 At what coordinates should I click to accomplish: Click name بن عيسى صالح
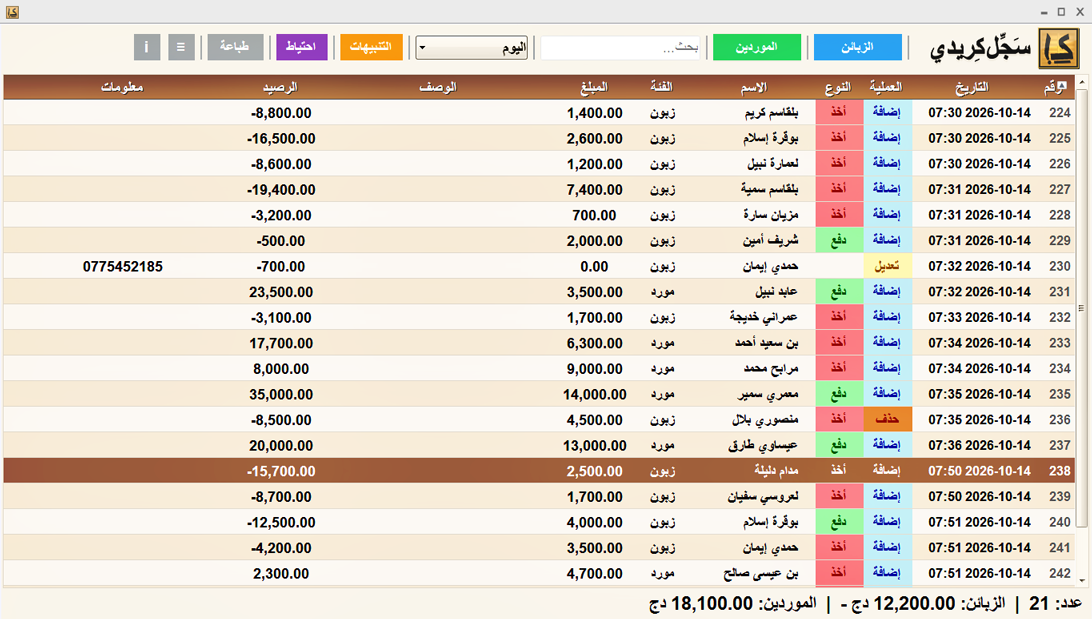pyautogui.click(x=761, y=574)
